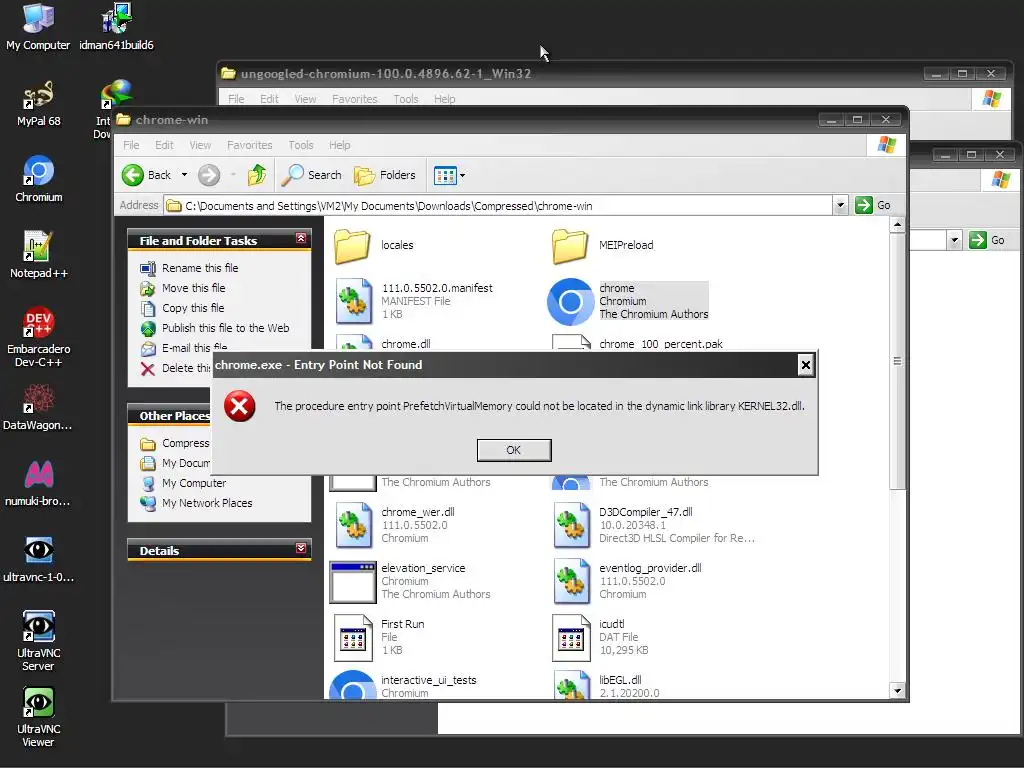Click Copy this file link
Image resolution: width=1024 pixels, height=768 pixels.
click(x=193, y=308)
